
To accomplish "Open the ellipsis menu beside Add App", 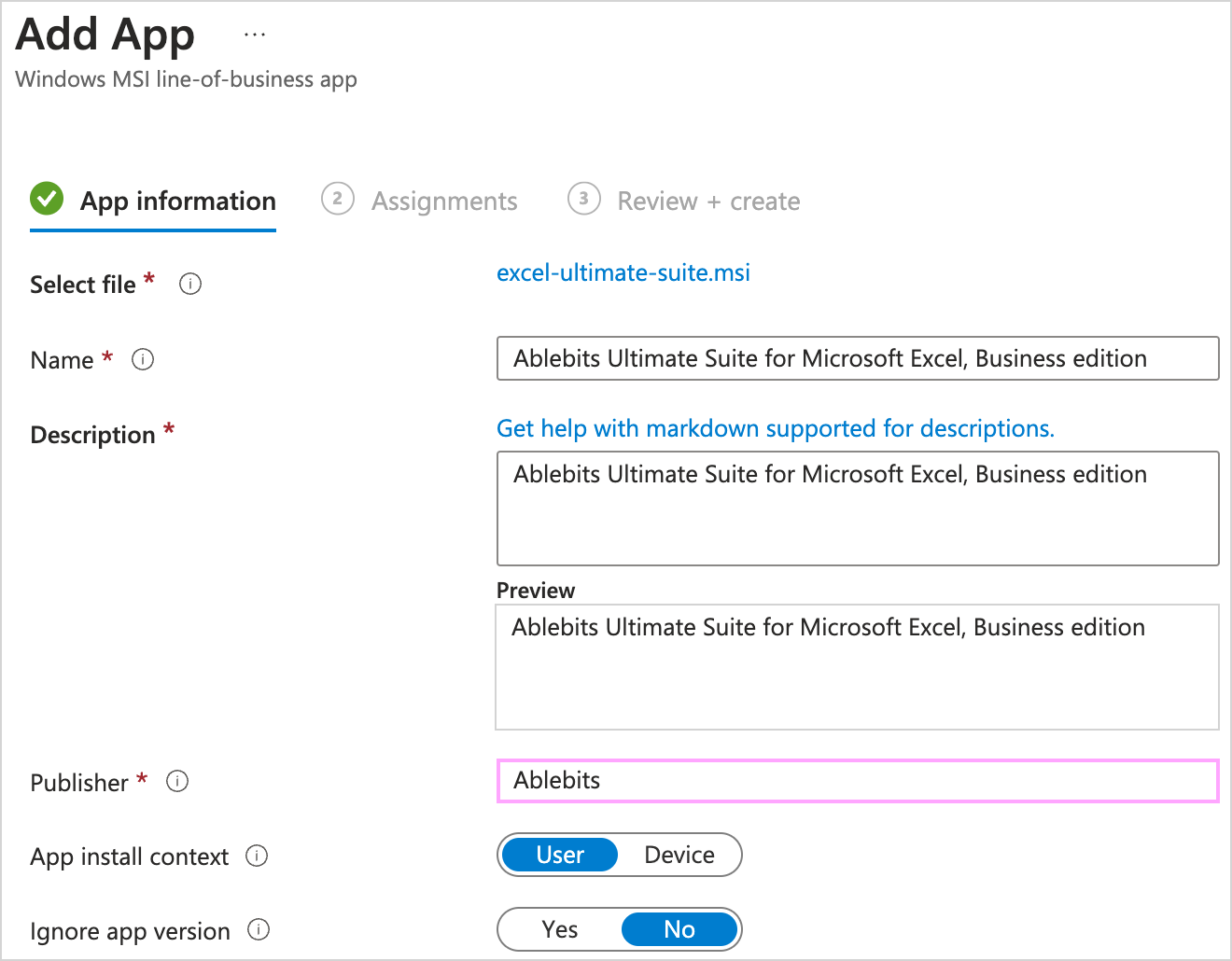I will 255,35.
